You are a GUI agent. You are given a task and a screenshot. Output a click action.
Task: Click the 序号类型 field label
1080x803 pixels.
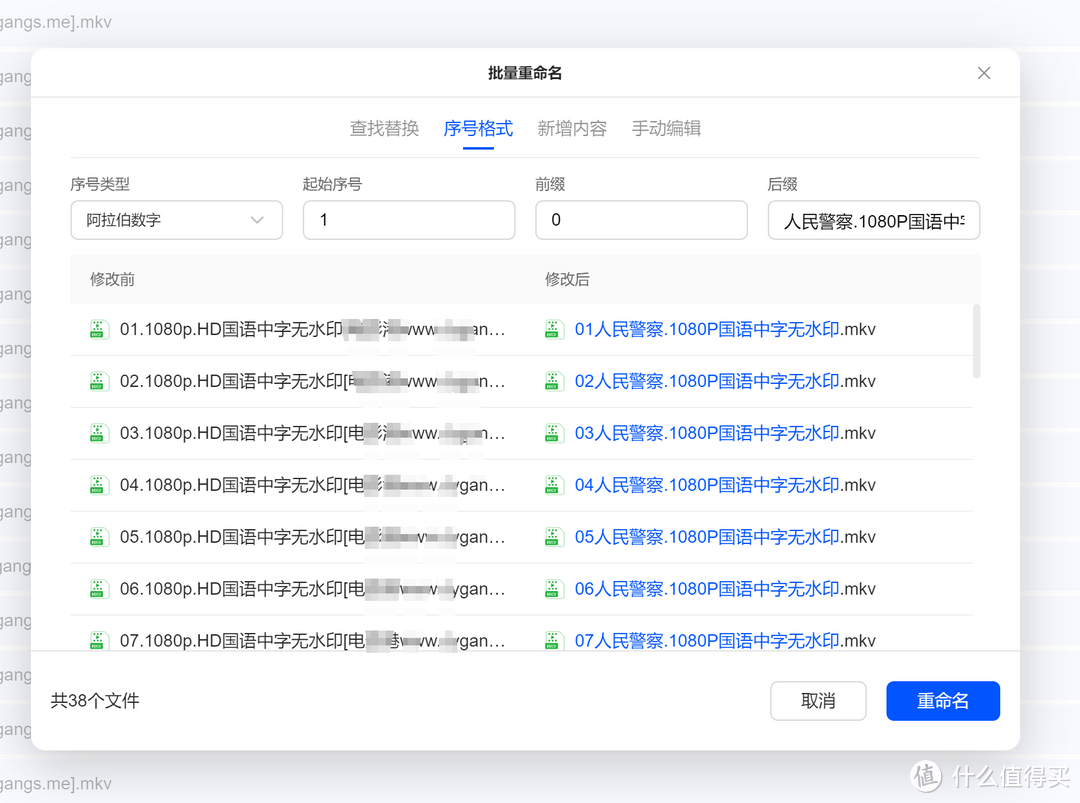[100, 184]
